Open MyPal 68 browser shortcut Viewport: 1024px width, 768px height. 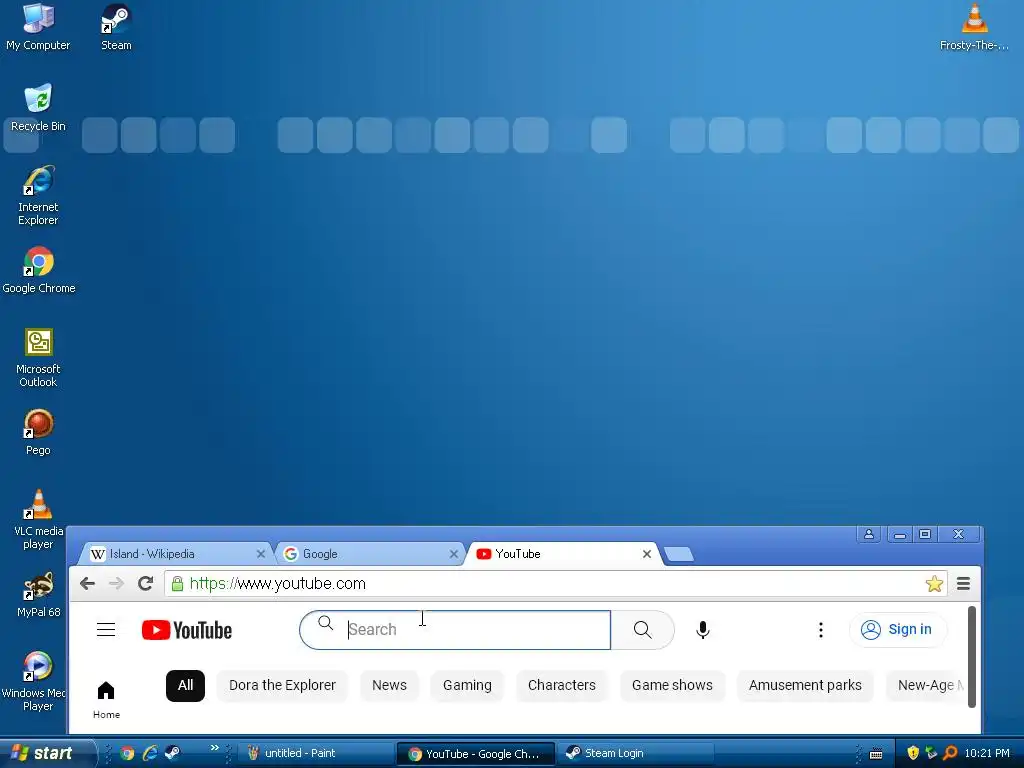click(38, 594)
